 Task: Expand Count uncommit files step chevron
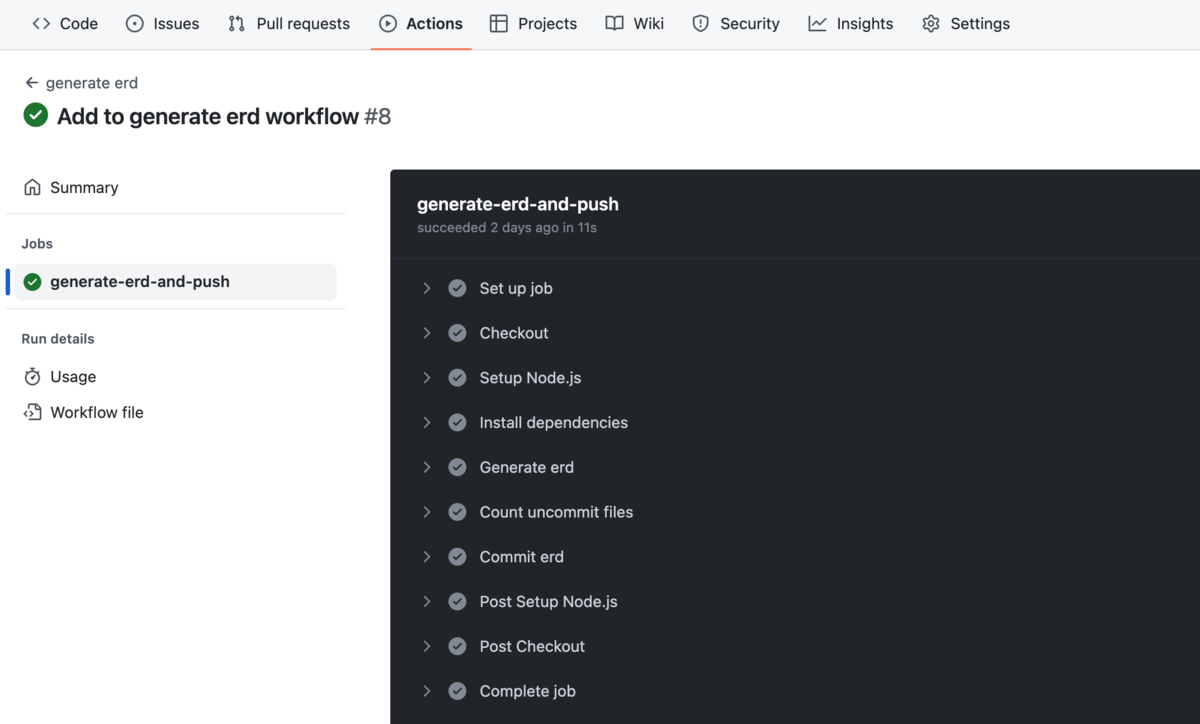click(x=427, y=512)
